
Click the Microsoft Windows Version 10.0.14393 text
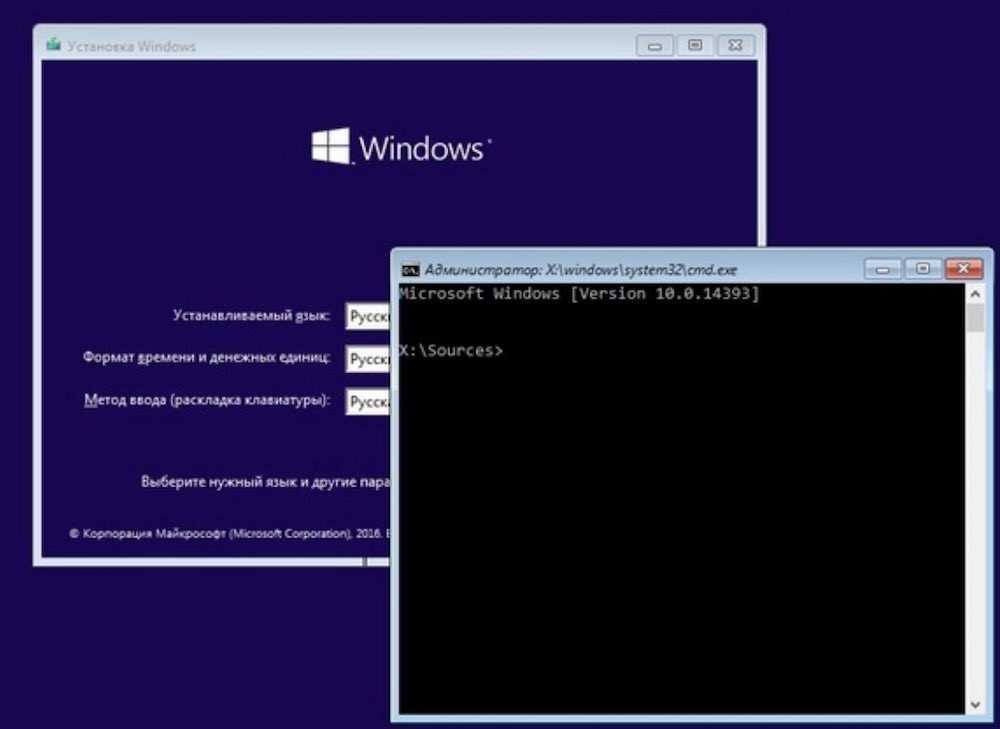[579, 293]
